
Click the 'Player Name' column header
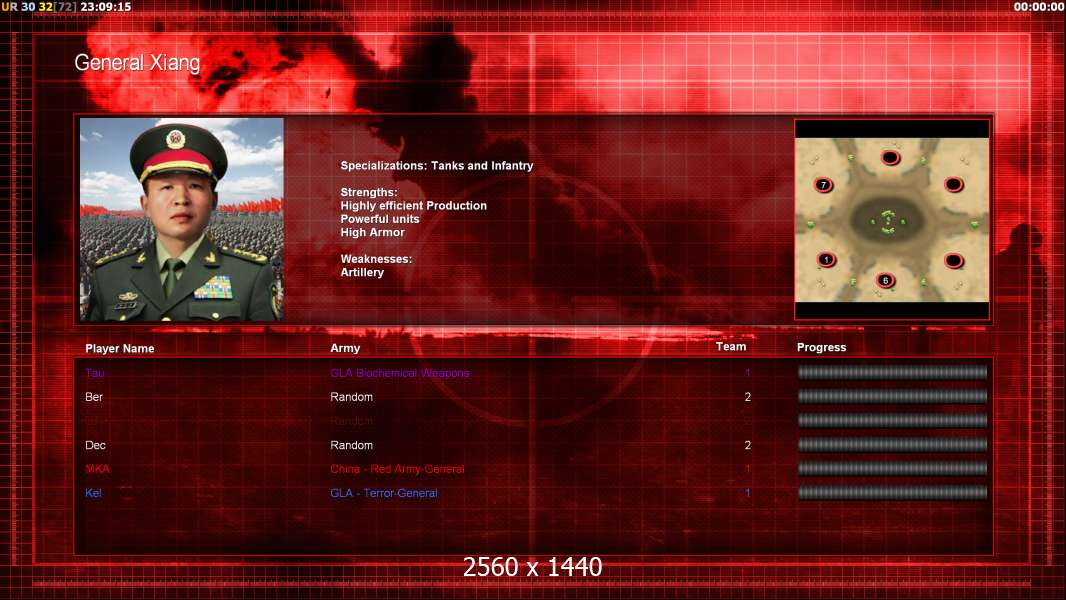120,349
